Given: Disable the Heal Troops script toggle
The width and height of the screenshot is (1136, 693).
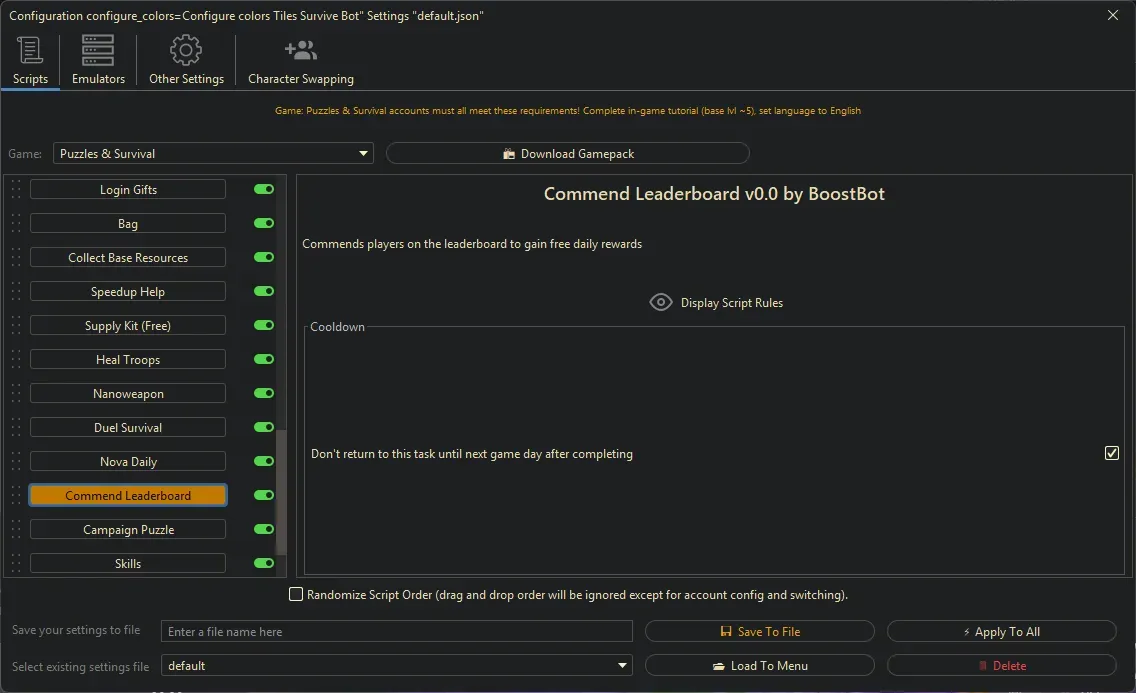Looking at the screenshot, I should pyautogui.click(x=263, y=359).
